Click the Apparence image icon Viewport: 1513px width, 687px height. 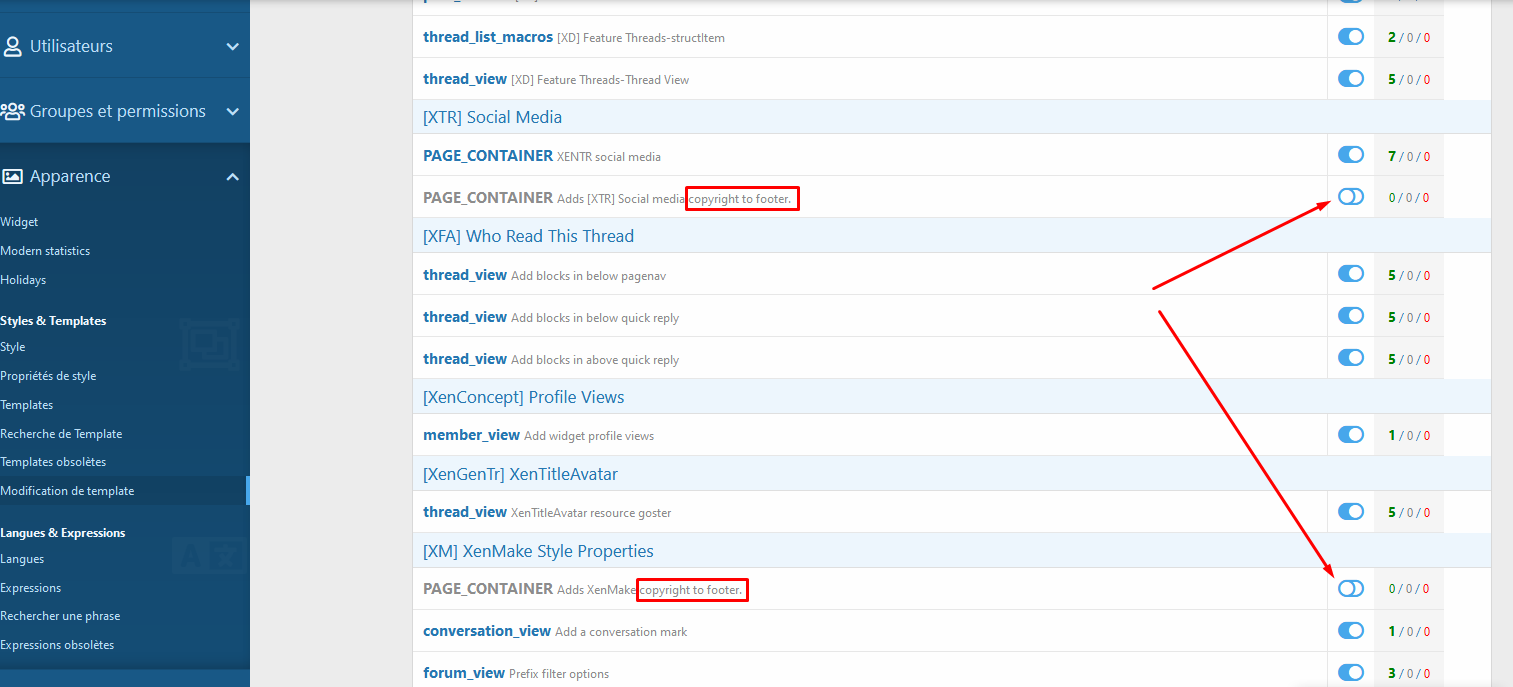coord(12,176)
